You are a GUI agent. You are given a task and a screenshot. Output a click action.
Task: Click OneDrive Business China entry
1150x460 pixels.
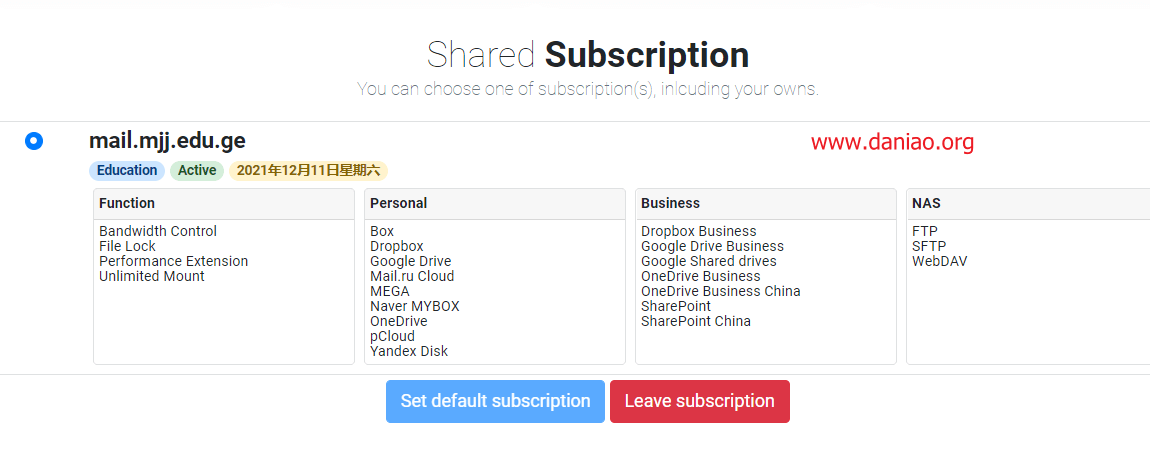click(721, 291)
